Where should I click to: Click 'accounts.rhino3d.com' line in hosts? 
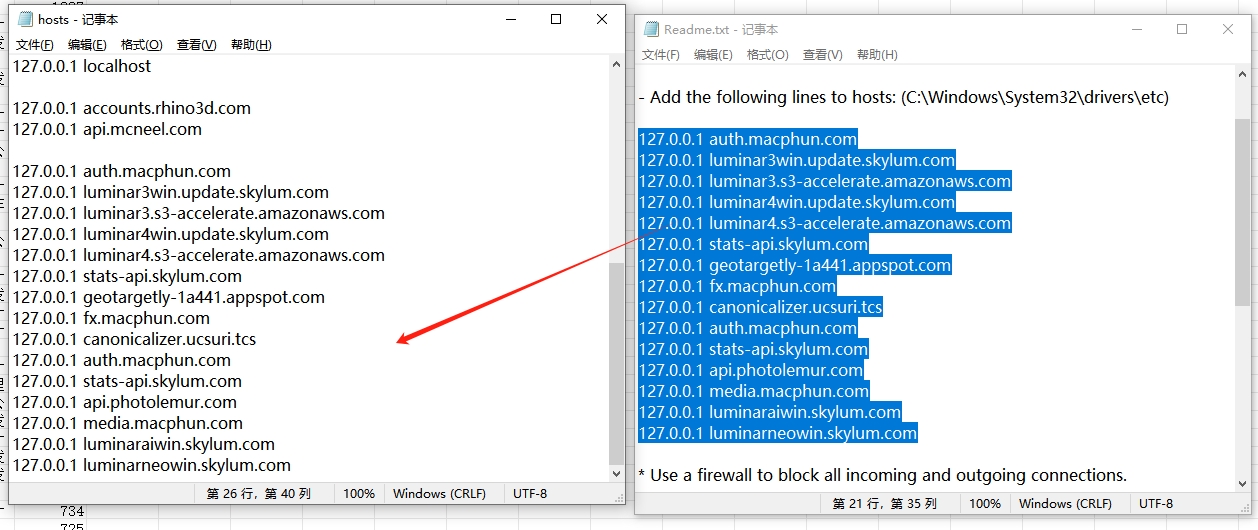(x=131, y=108)
